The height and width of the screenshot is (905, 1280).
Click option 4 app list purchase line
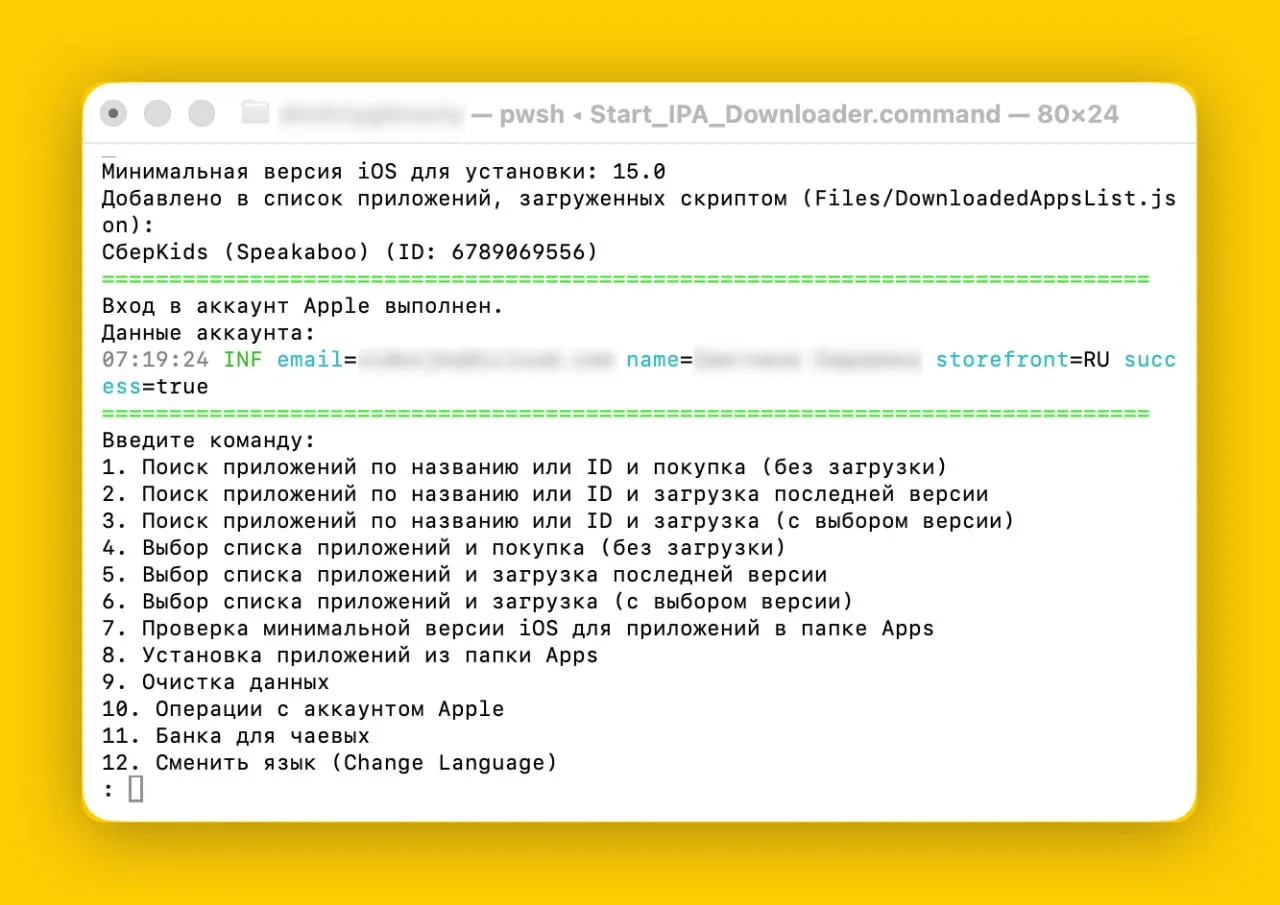[444, 548]
